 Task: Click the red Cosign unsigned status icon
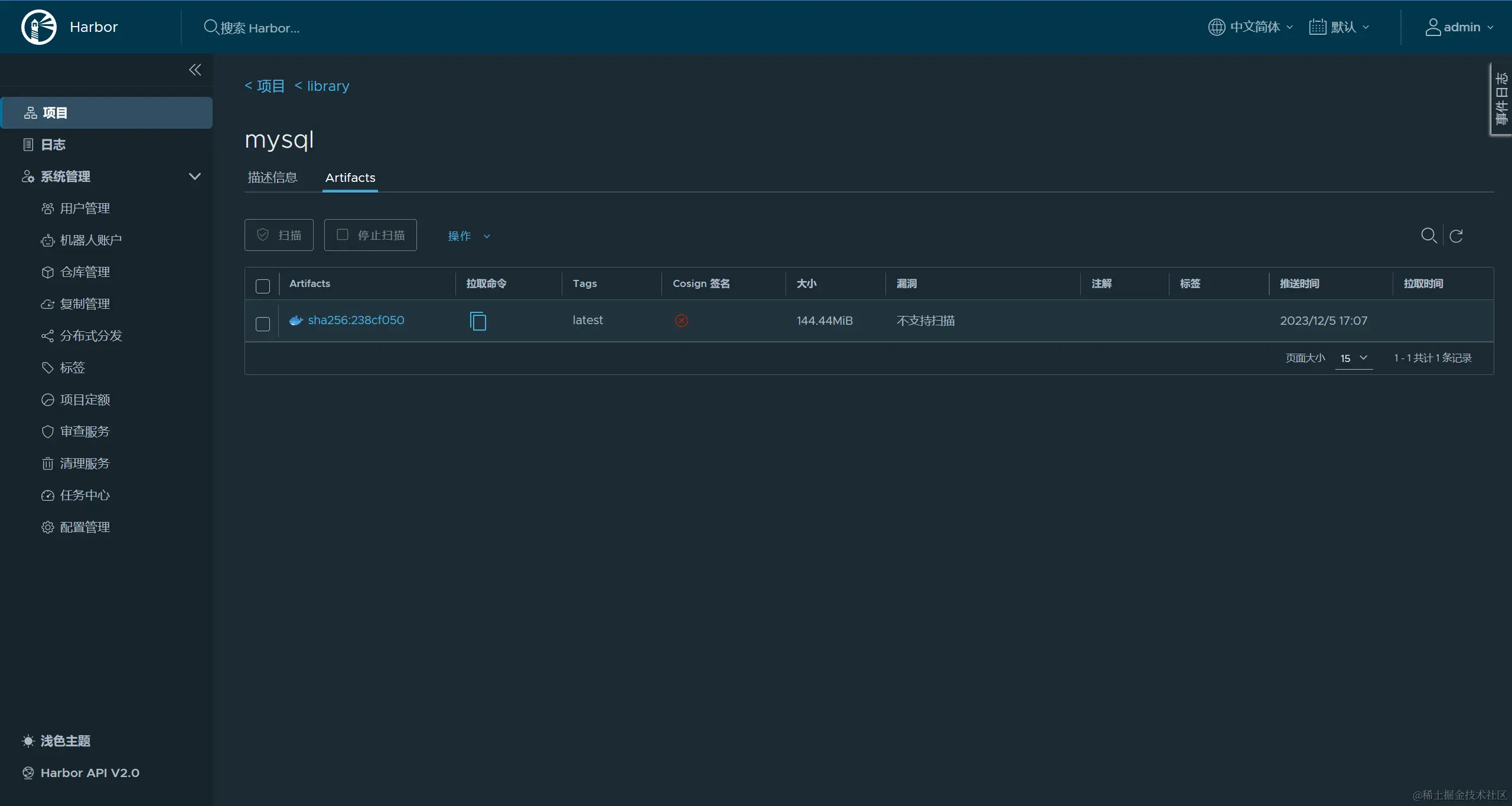[682, 321]
